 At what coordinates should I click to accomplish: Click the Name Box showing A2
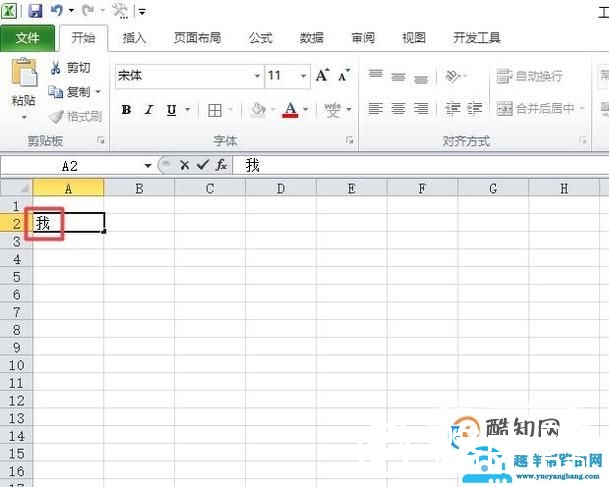point(70,166)
